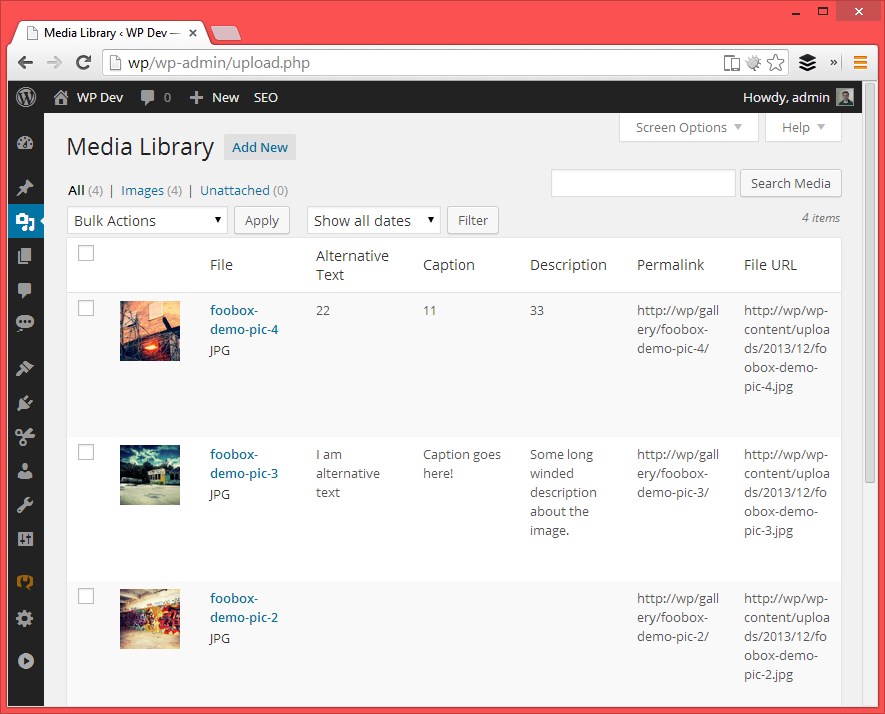Open the Show all dates dropdown
Viewport: 885px width, 714px height.
374,220
